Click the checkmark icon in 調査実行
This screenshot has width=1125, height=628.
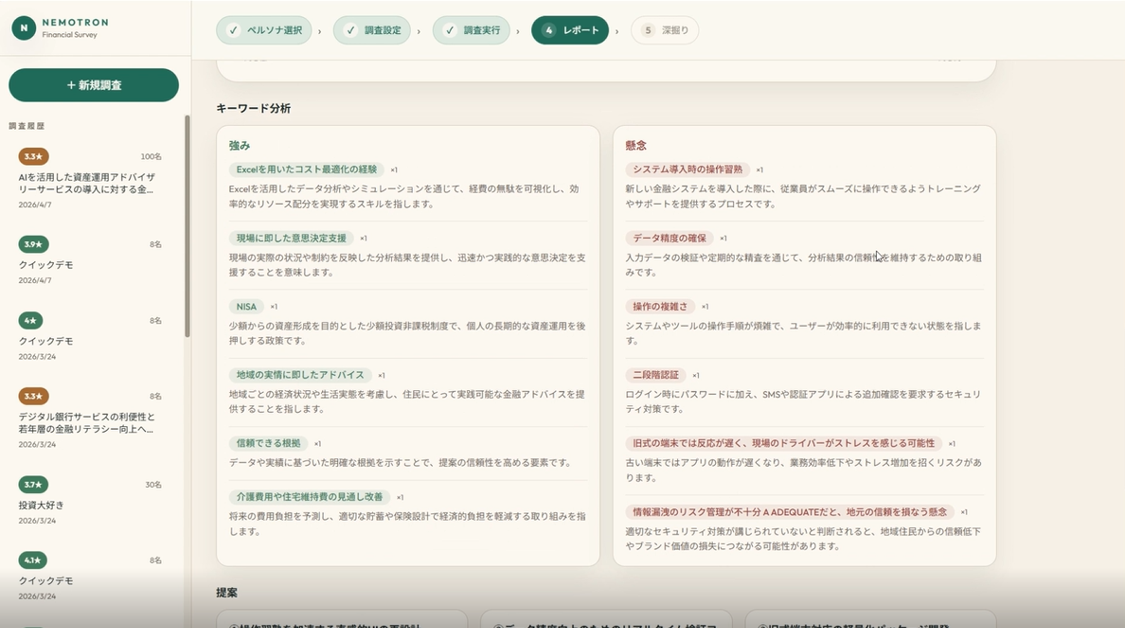[449, 30]
